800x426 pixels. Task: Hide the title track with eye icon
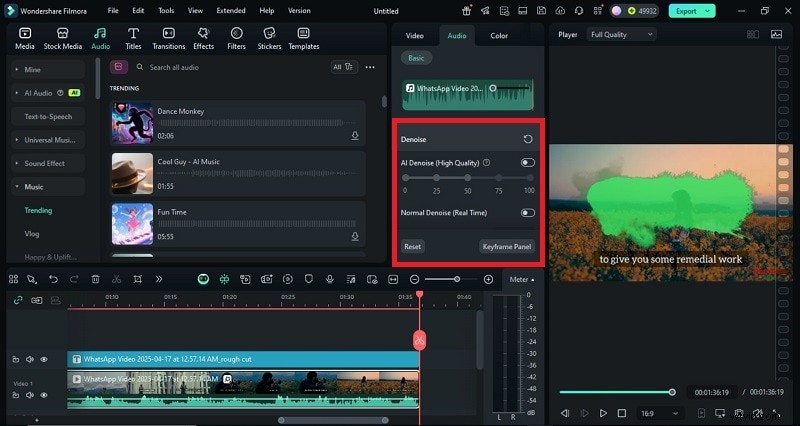click(44, 359)
